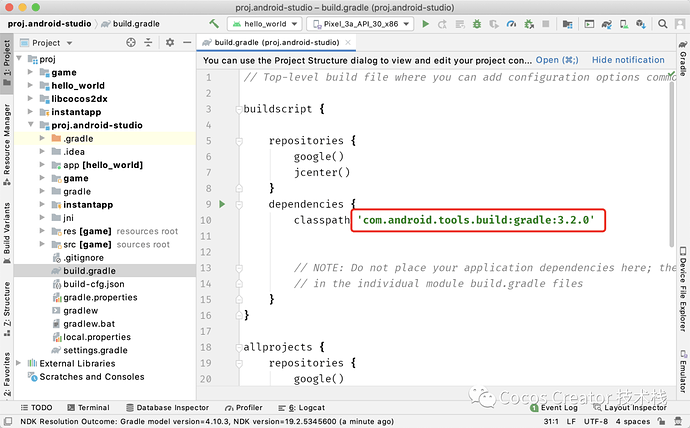Screen dimensions: 690x428
Task: Click Run with Coverage icon
Action: coord(494,24)
